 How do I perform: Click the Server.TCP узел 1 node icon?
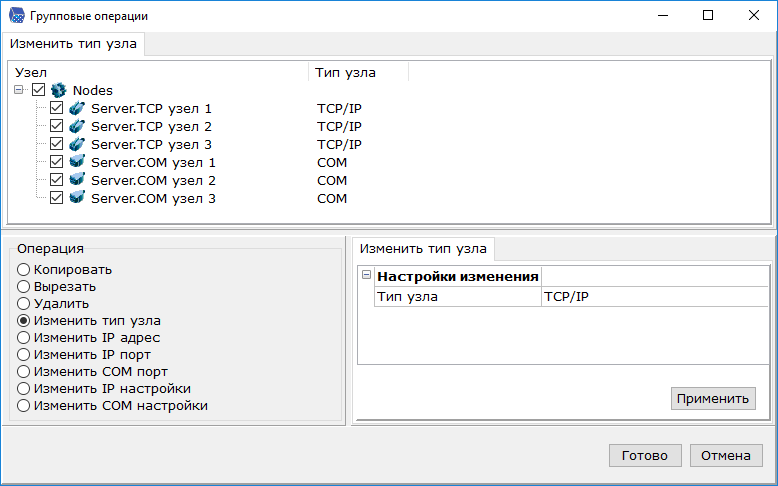[76, 108]
